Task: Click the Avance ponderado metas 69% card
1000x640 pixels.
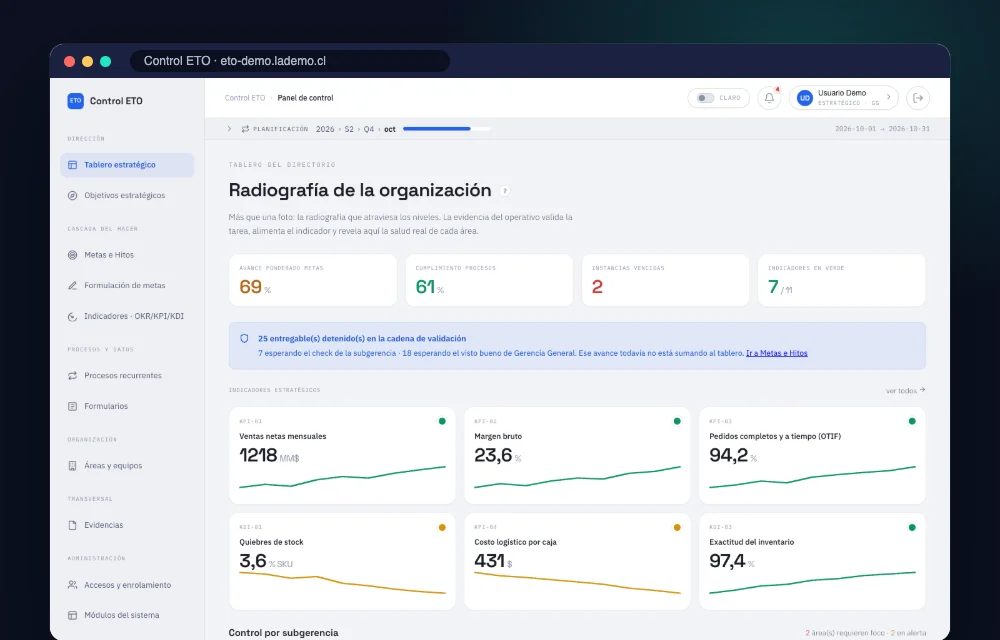Action: click(312, 280)
